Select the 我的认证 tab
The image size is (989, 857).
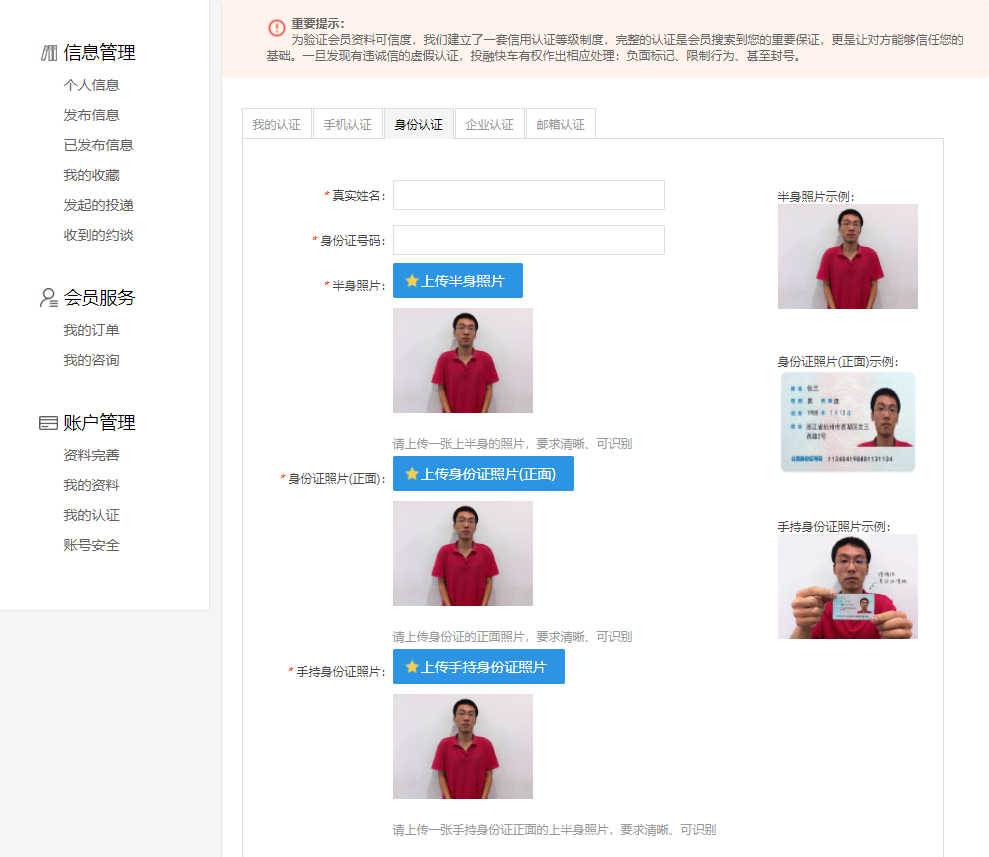pyautogui.click(x=276, y=123)
